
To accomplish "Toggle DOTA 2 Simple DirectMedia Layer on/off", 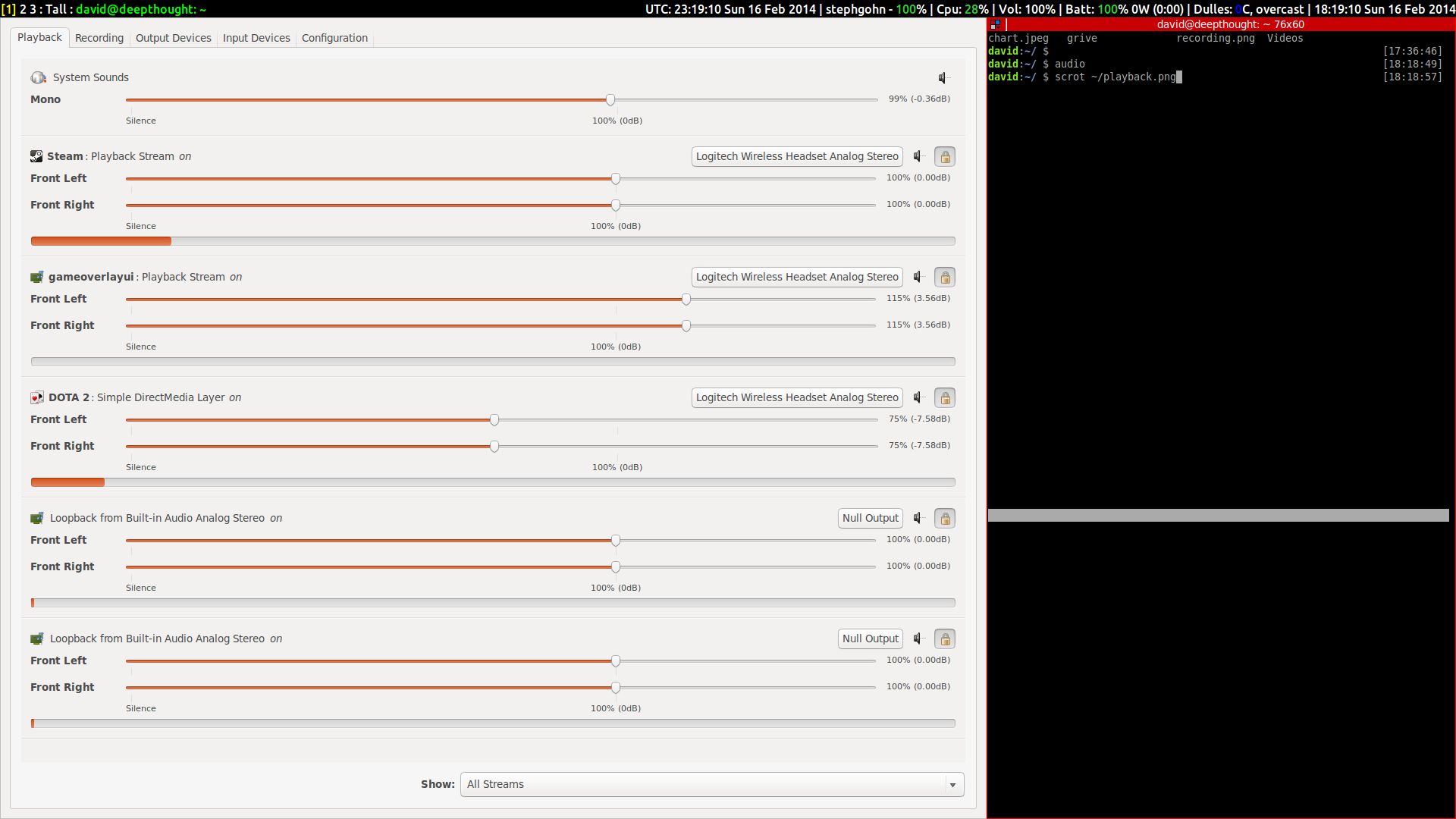I will click(235, 397).
